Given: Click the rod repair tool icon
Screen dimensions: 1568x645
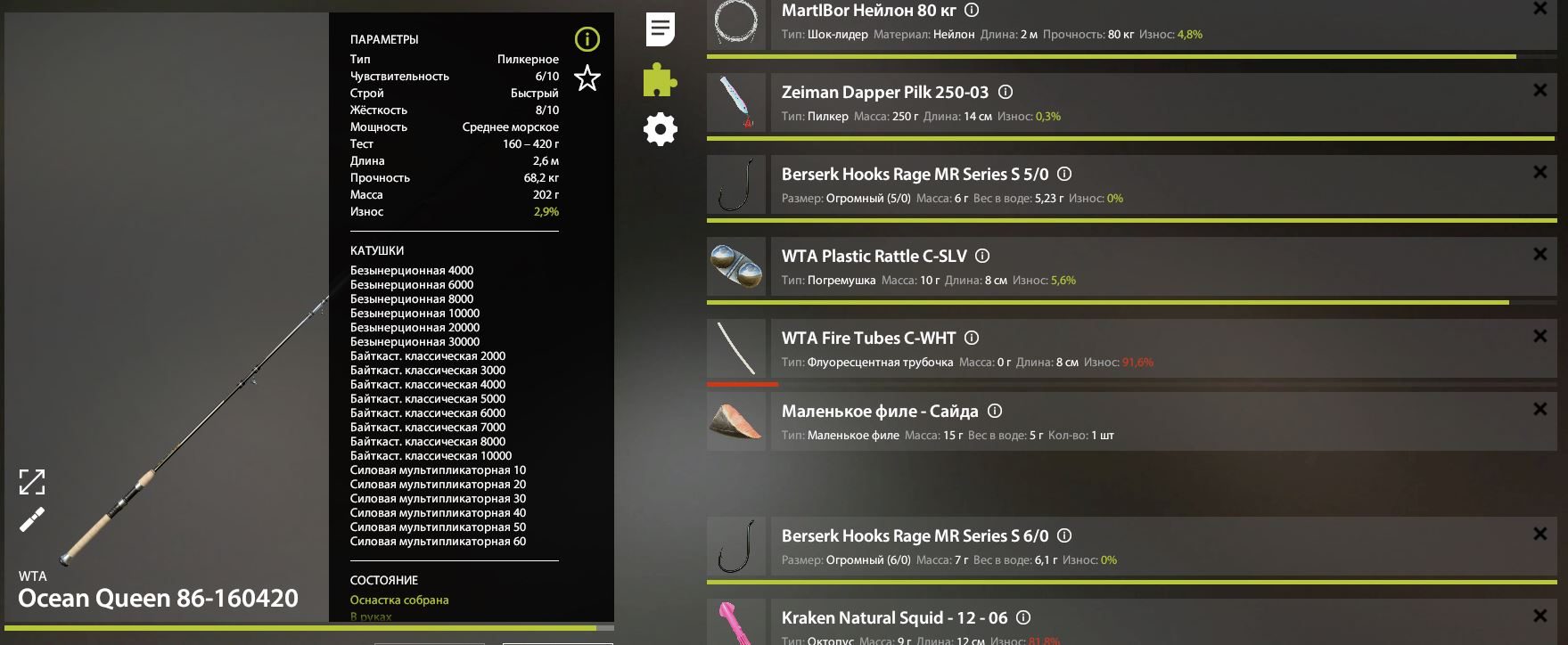Looking at the screenshot, I should click(x=32, y=519).
